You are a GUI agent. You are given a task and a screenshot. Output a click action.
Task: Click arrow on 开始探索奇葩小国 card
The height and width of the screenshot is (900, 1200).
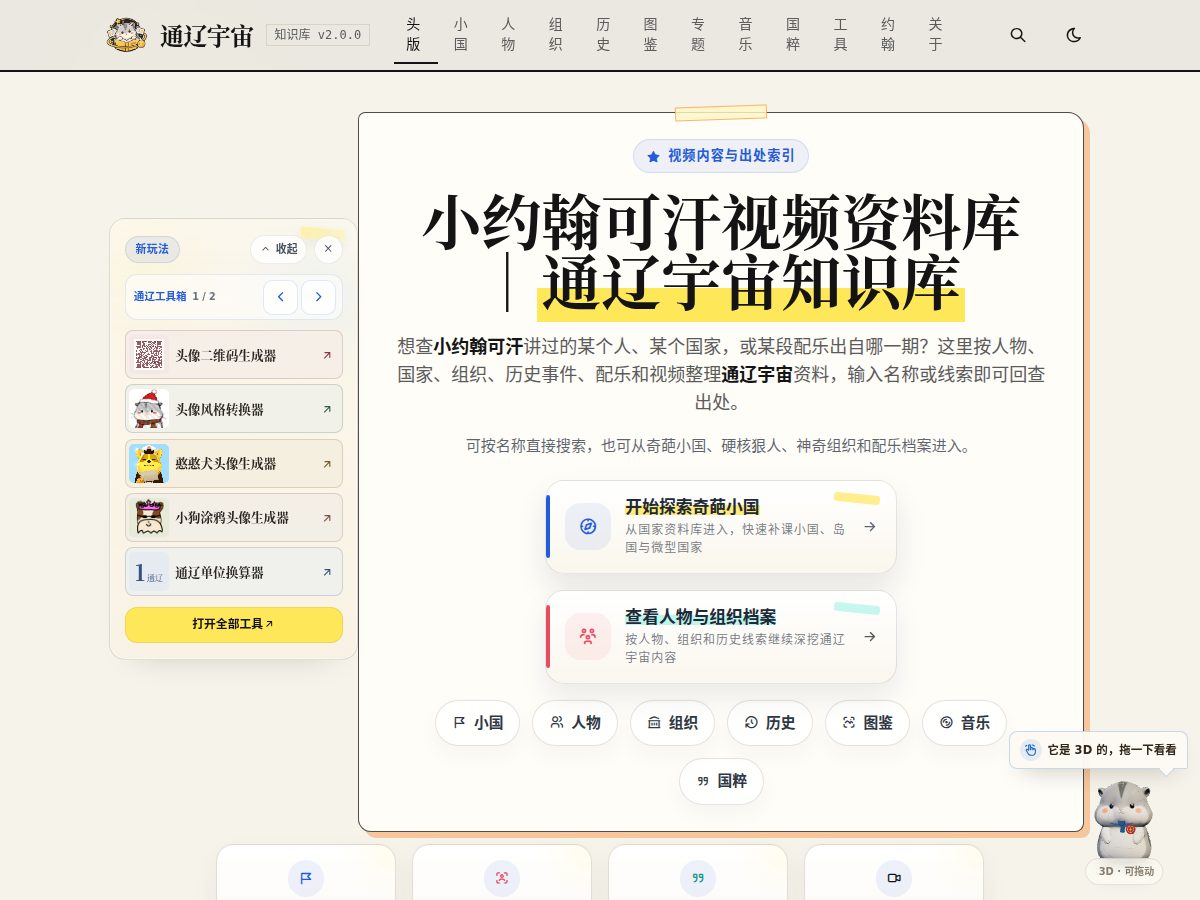pos(870,527)
